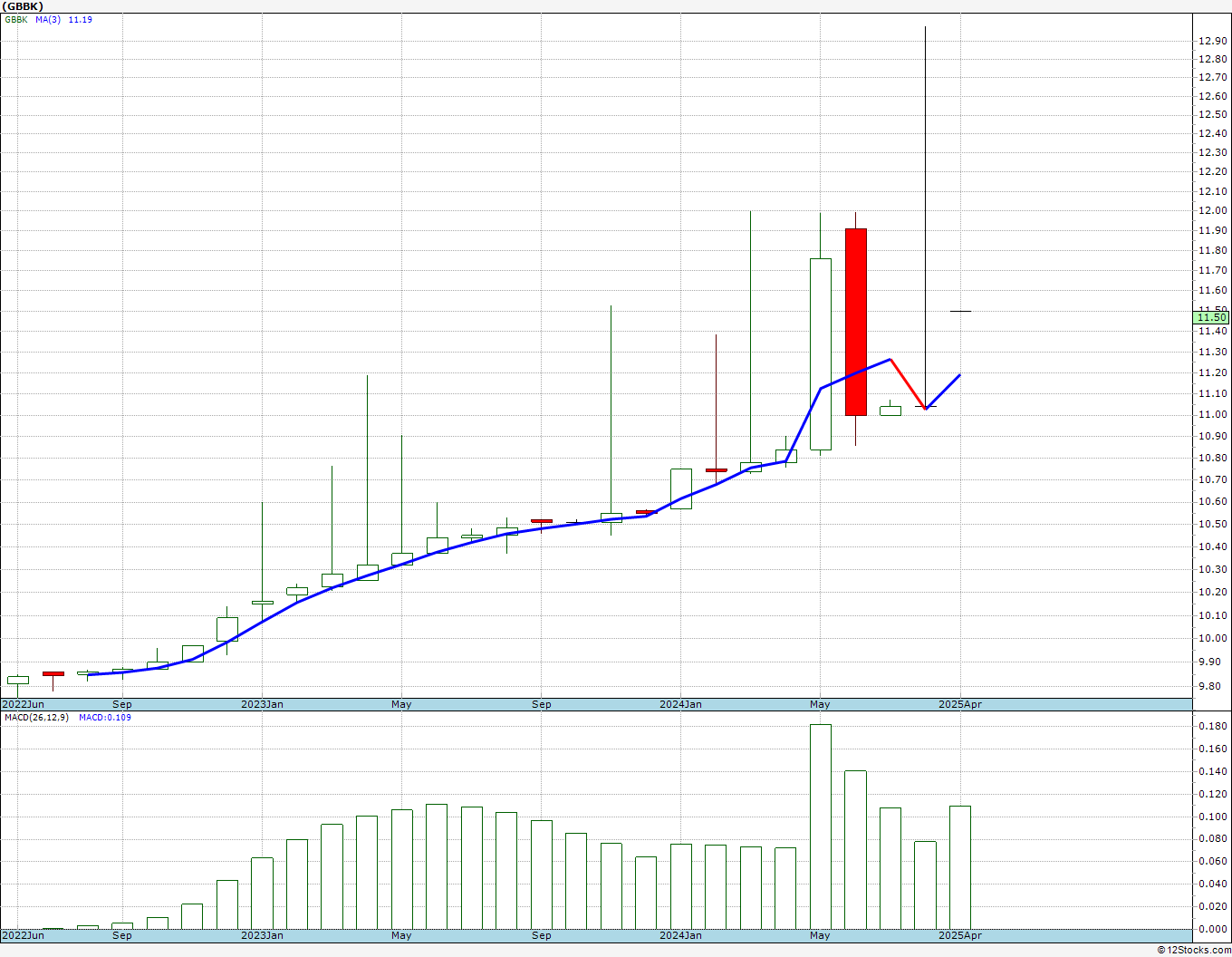
Task: Click the 2024Jan label on price axis
Action: point(680,704)
